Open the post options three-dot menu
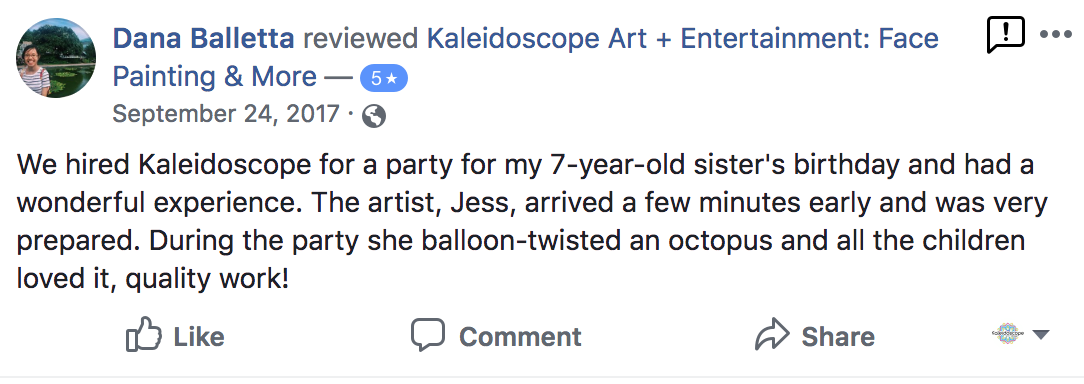Screen dimensions: 1084x384 (1056, 35)
